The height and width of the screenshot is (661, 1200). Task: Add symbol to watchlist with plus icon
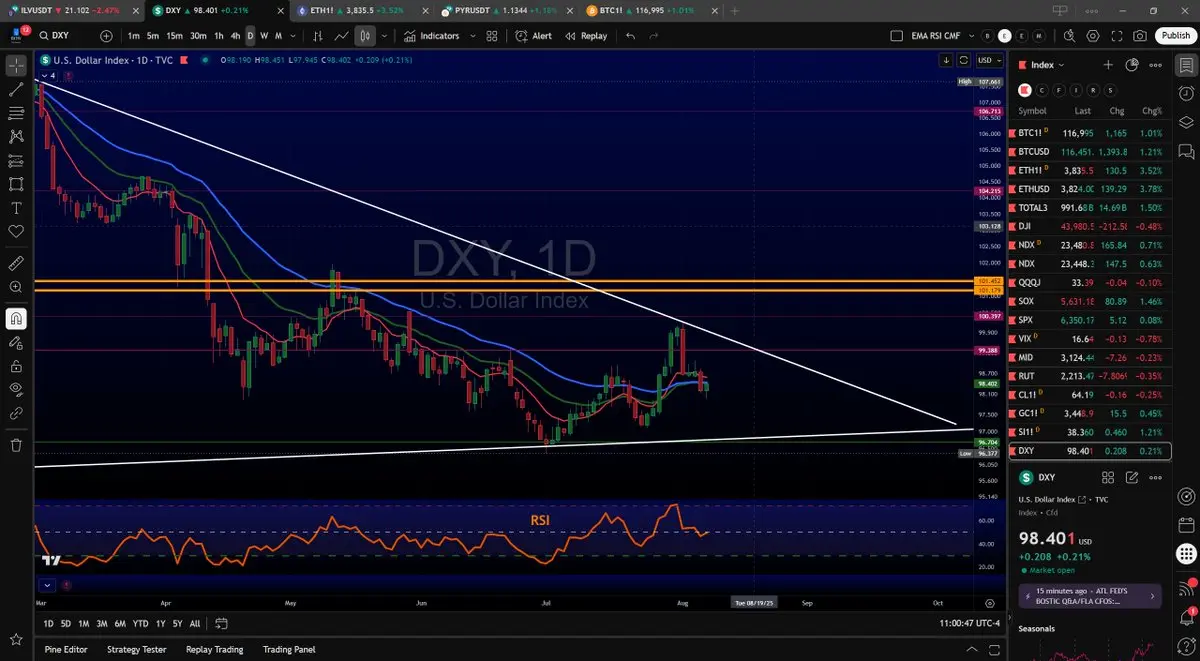(1108, 64)
